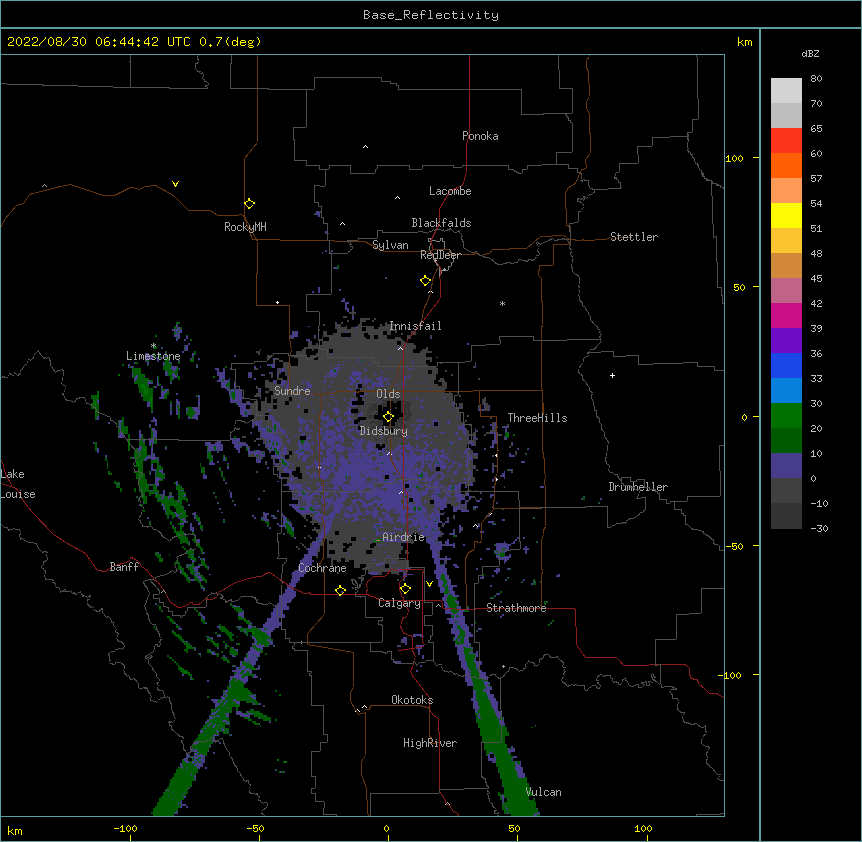Pick the magenta 39-42 dBZ legend swatch
Screen dimensions: 862x842
tap(786, 315)
